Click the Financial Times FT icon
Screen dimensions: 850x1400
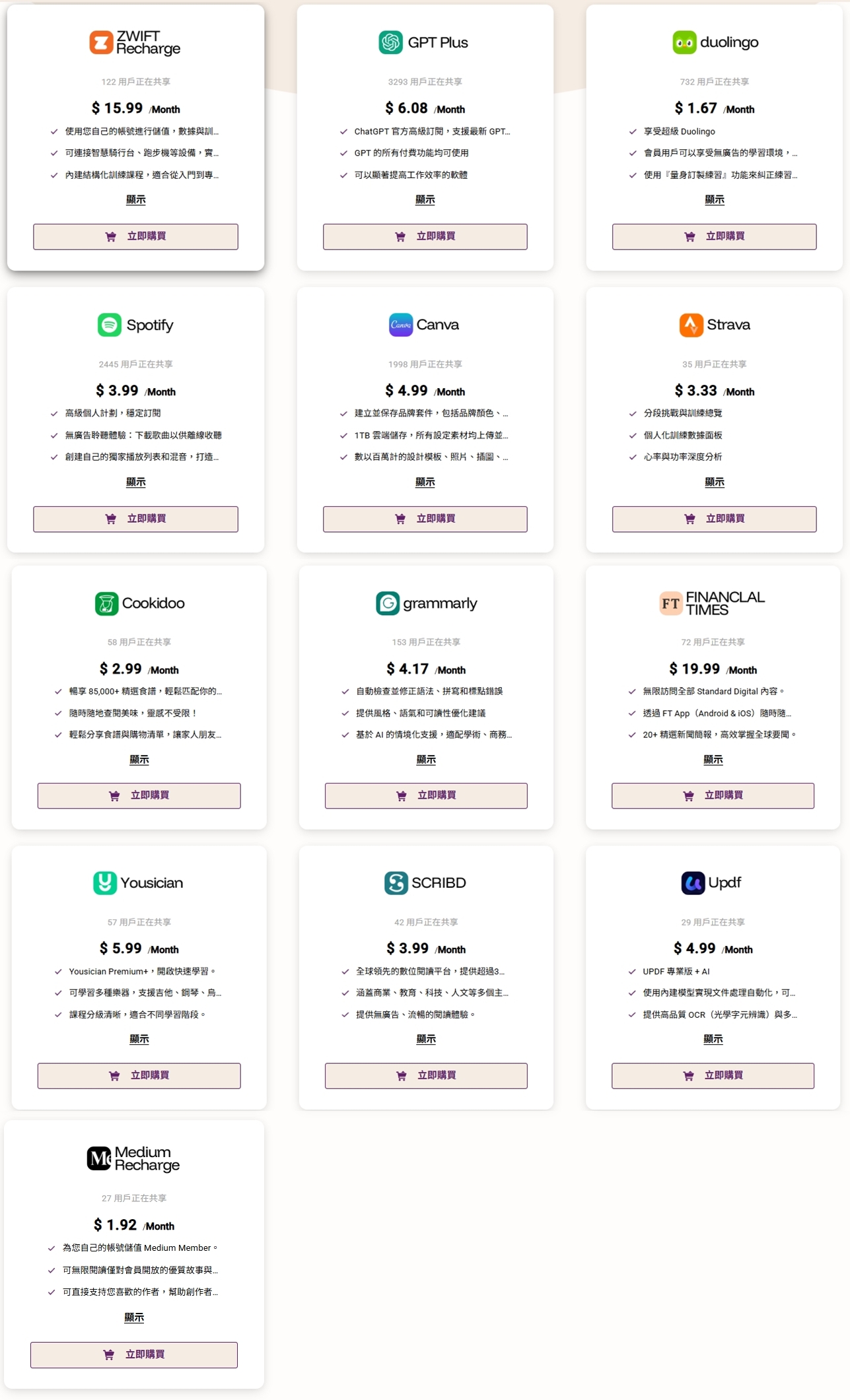click(671, 603)
